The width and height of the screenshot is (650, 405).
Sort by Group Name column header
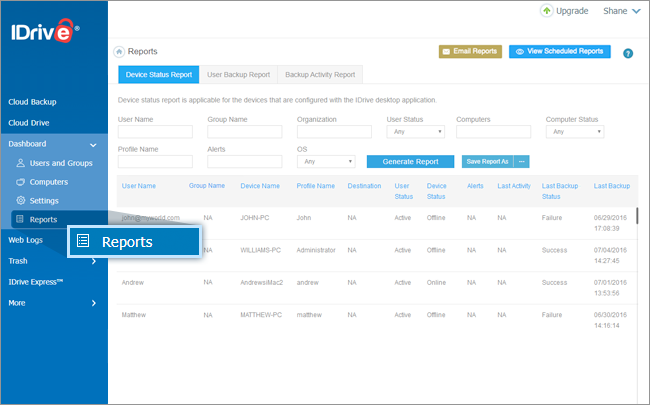point(207,186)
